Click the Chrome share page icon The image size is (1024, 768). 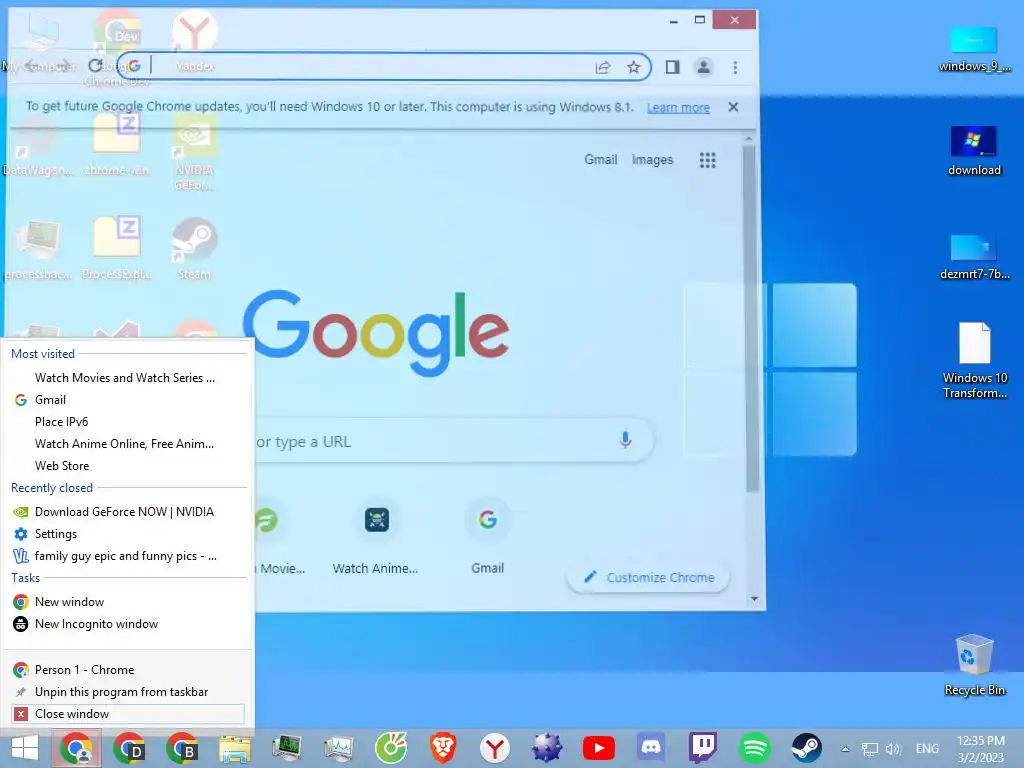[x=603, y=67]
